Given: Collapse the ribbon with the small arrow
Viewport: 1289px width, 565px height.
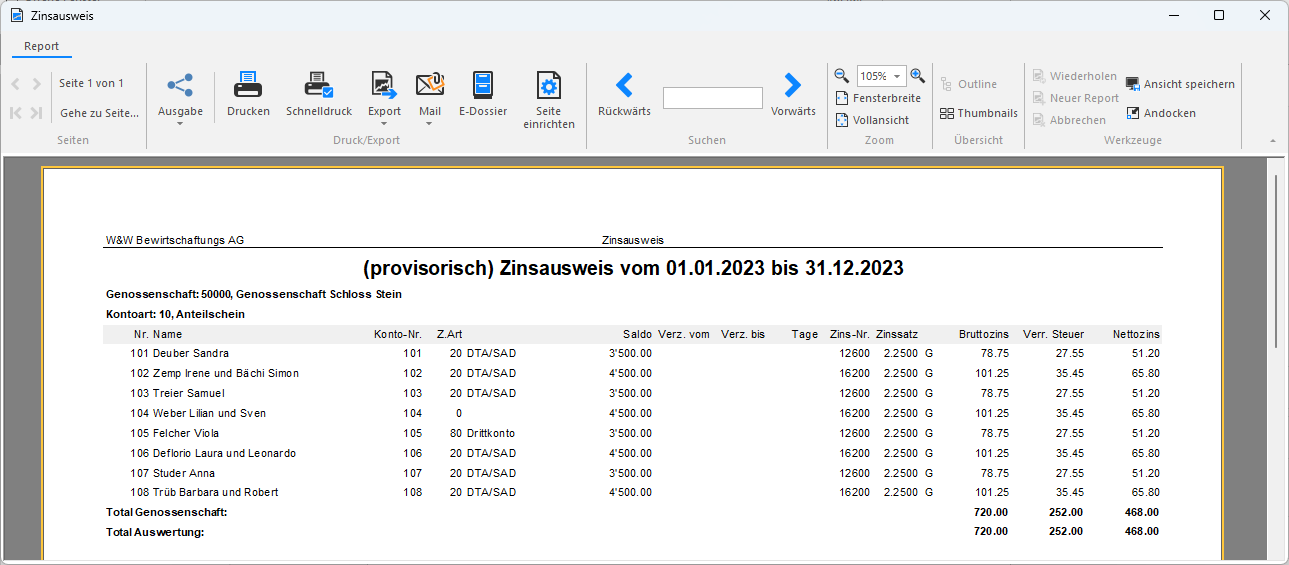Looking at the screenshot, I should (x=1273, y=141).
